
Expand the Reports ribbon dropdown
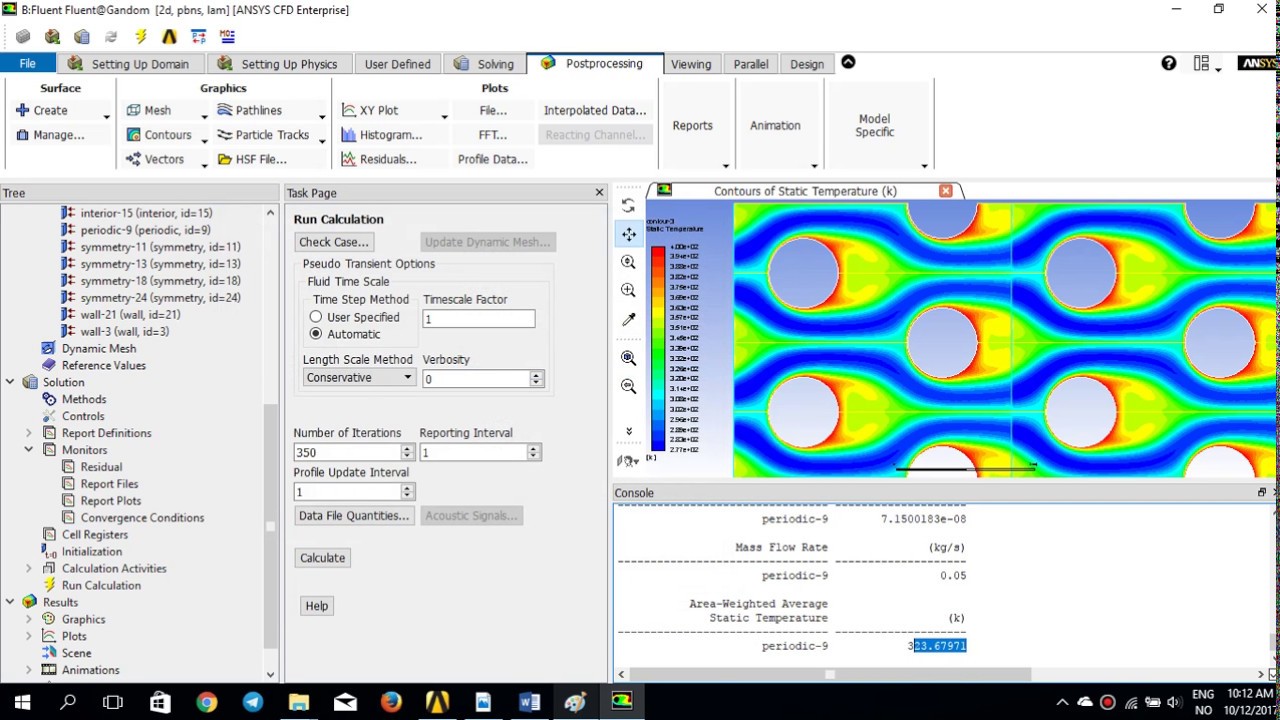[726, 166]
